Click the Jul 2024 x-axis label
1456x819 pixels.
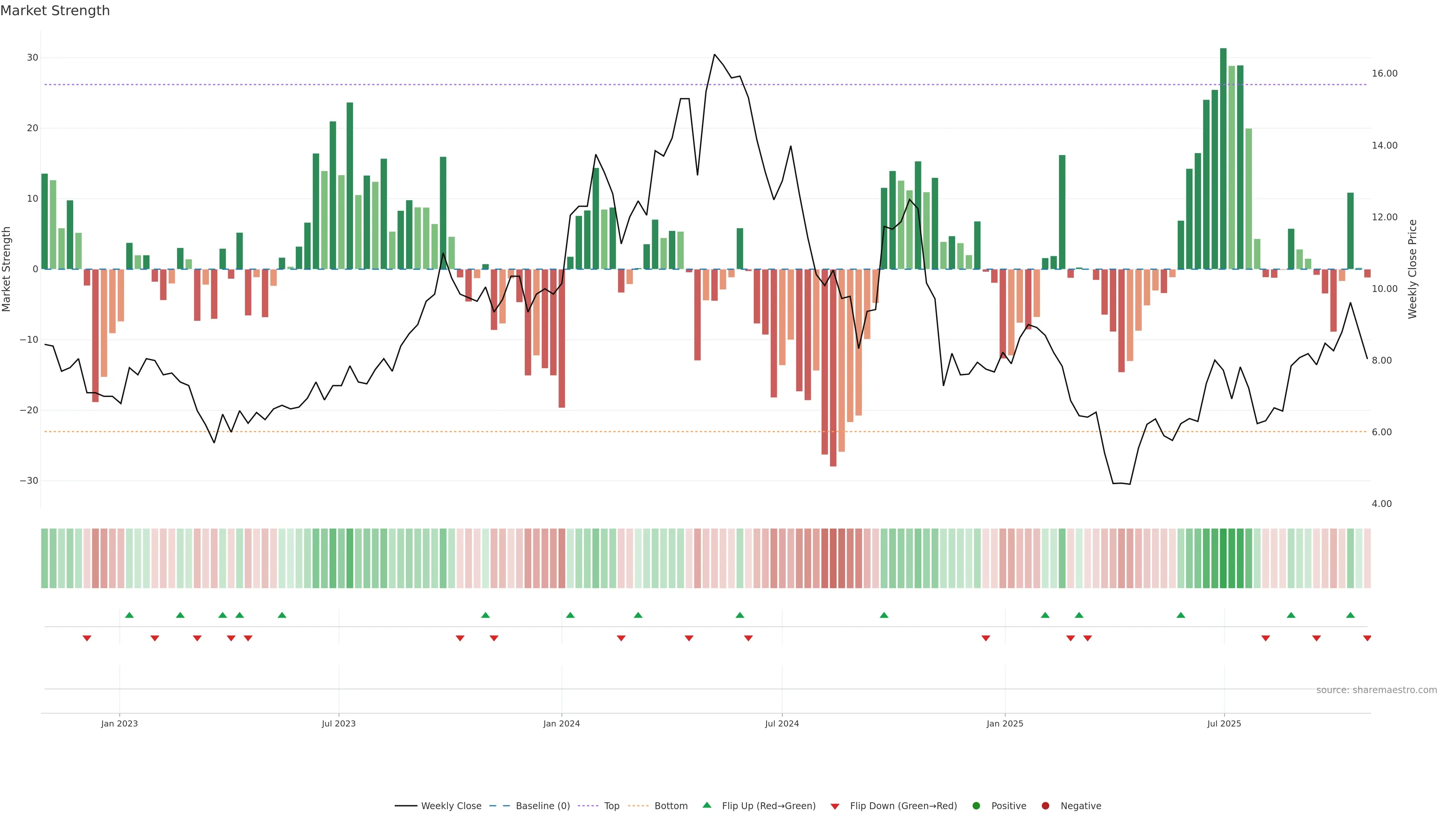click(x=782, y=723)
